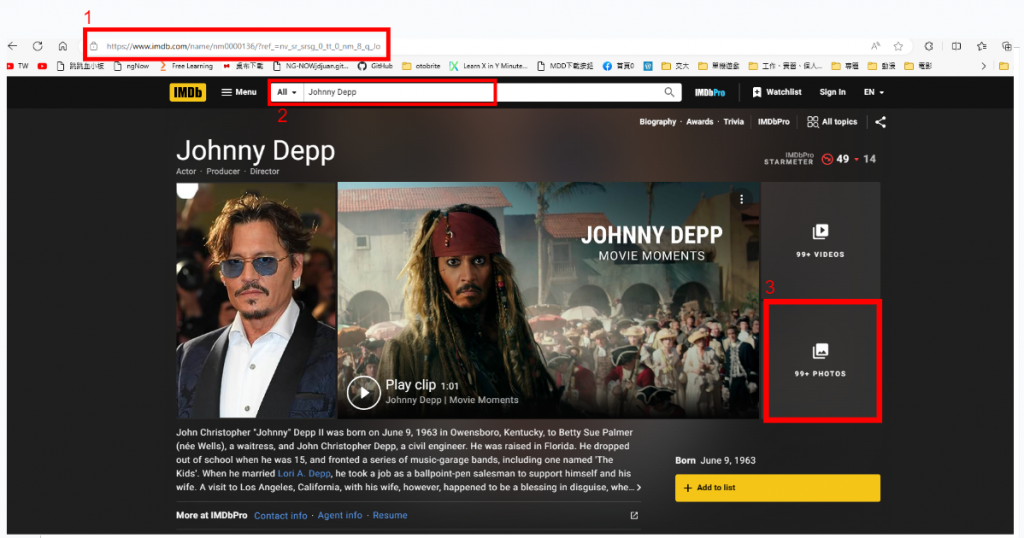Open the Favorites list icon
The width and height of the screenshot is (1024, 538).
click(982, 46)
